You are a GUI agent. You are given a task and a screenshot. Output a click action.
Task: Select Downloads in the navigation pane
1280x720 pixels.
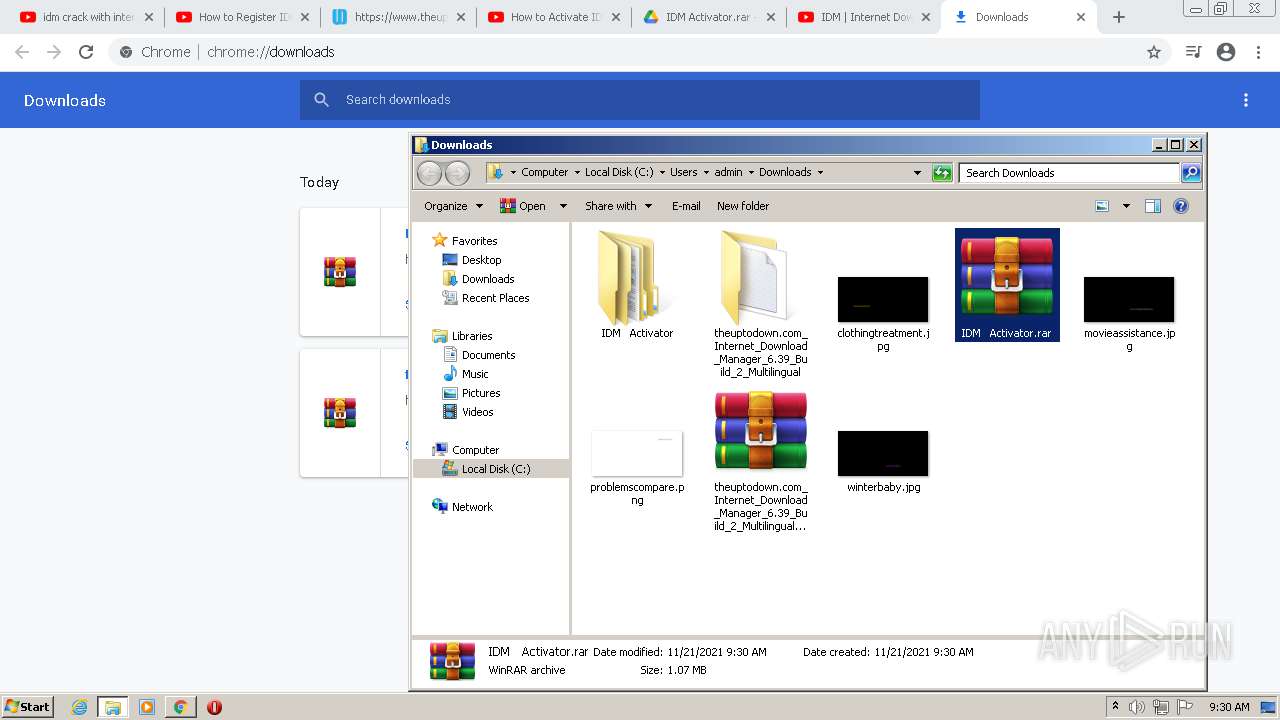(488, 279)
